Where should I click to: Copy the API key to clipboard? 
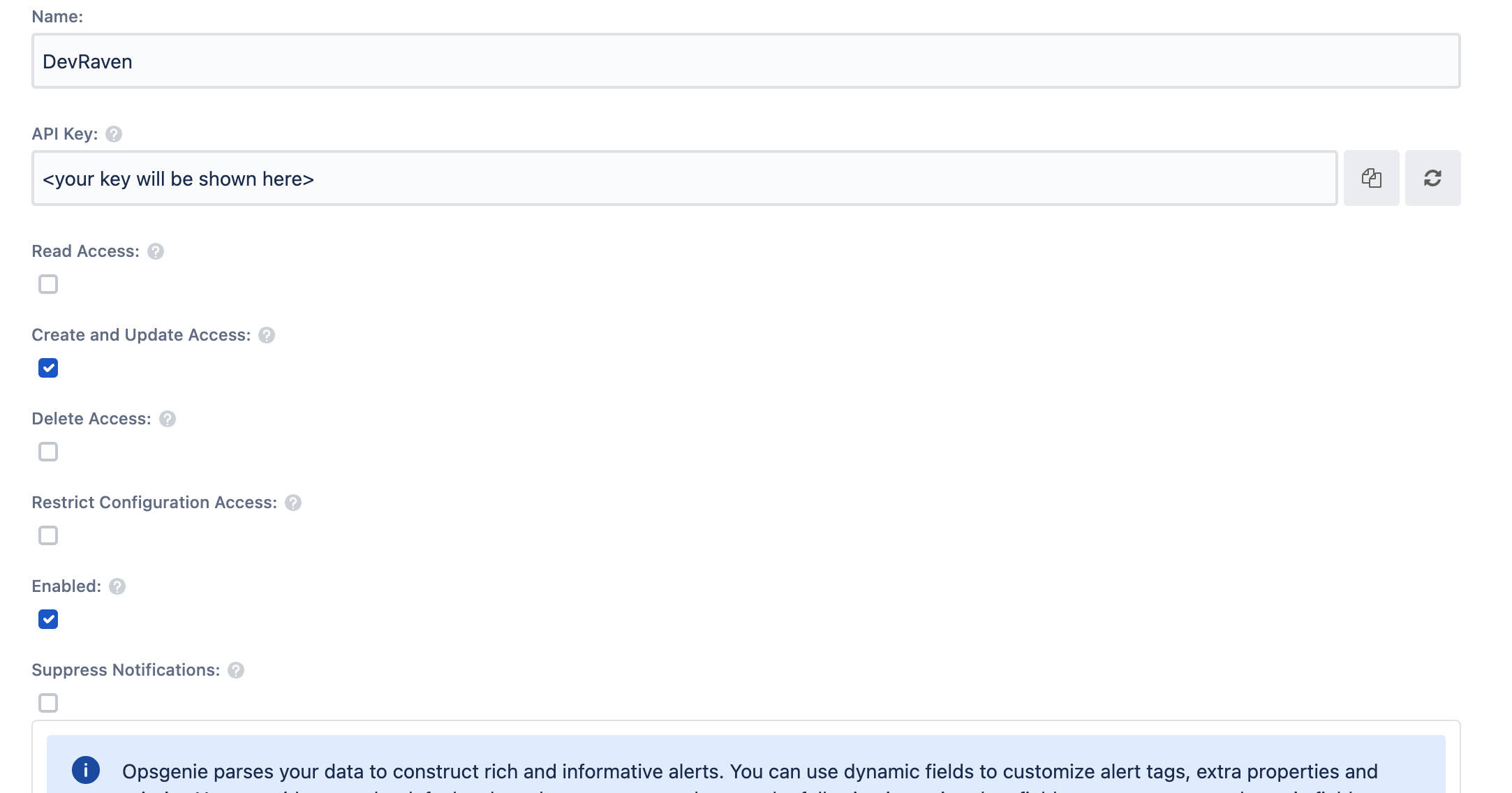(1370, 178)
